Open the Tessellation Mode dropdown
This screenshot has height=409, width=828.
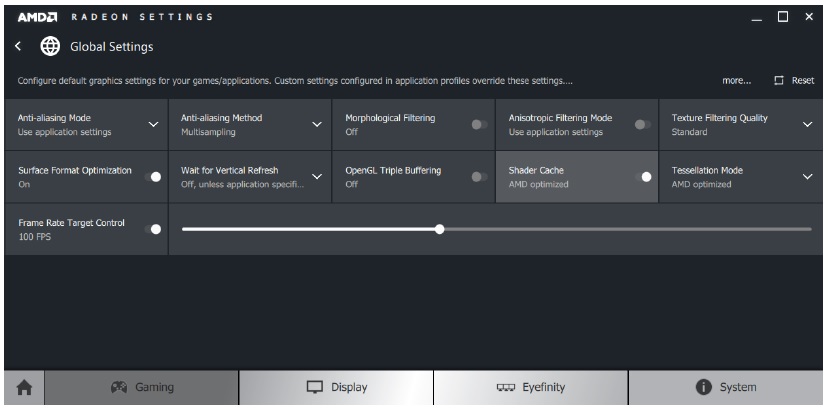point(807,177)
